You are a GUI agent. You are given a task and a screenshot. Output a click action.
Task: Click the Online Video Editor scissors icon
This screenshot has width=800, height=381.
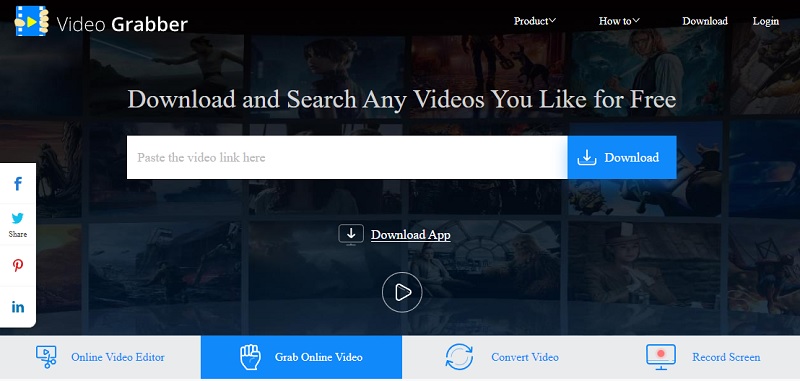(x=46, y=357)
